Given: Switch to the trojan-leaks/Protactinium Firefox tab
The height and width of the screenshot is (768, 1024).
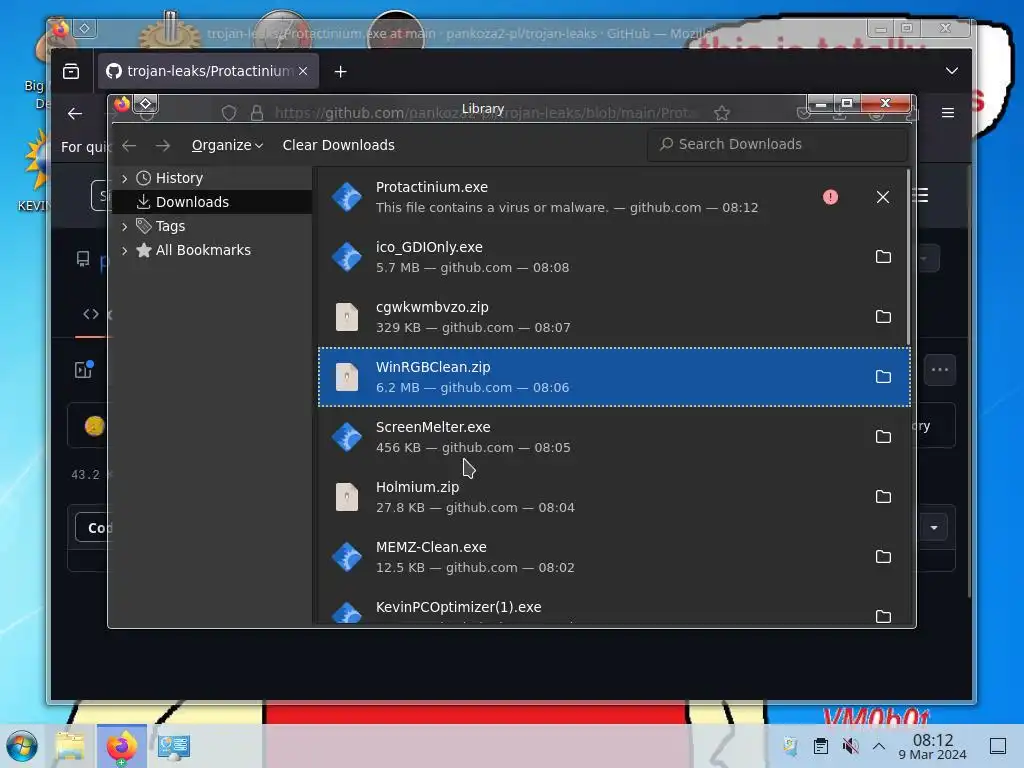Looking at the screenshot, I should pos(208,71).
